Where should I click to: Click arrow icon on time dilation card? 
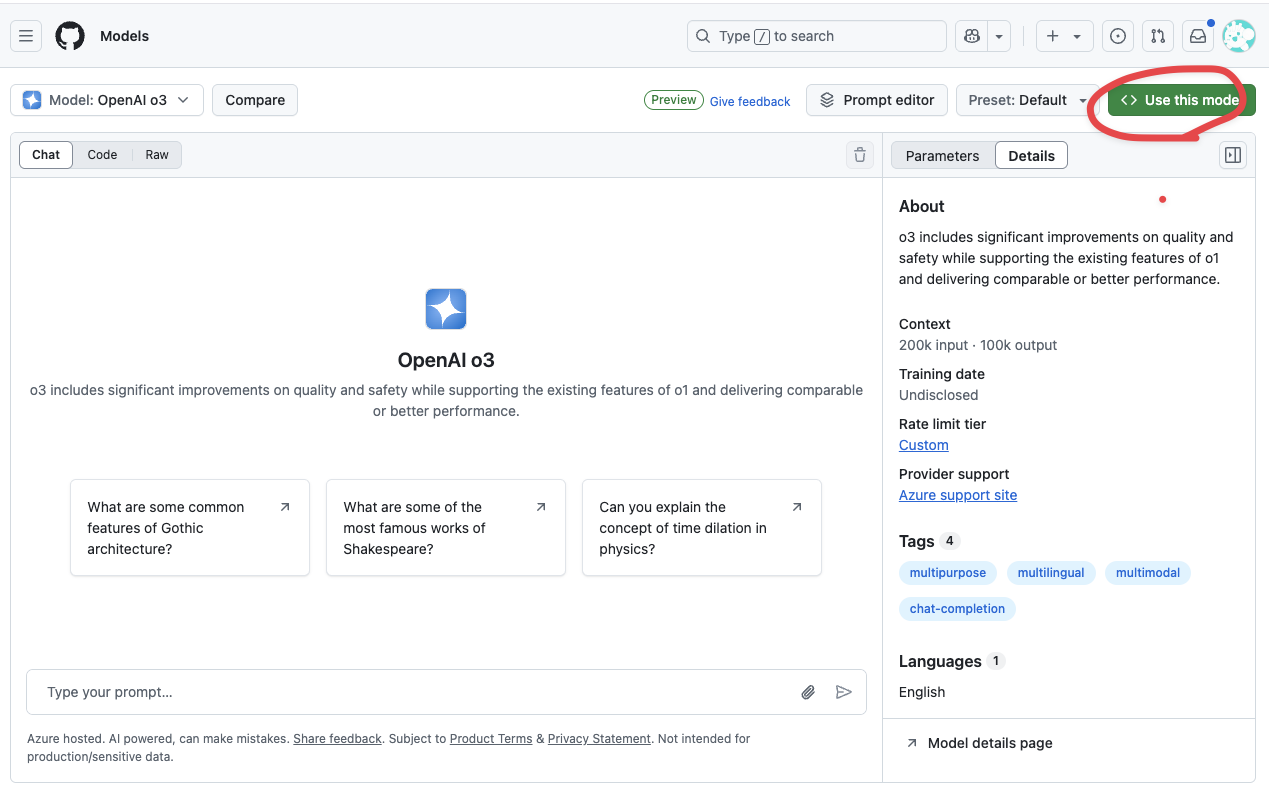point(797,507)
